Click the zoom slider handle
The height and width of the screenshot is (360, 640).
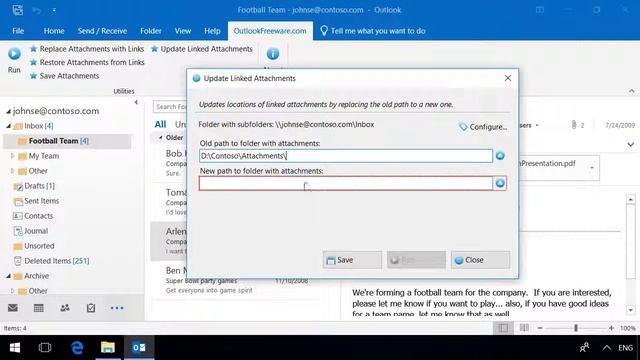pyautogui.click(x=576, y=328)
